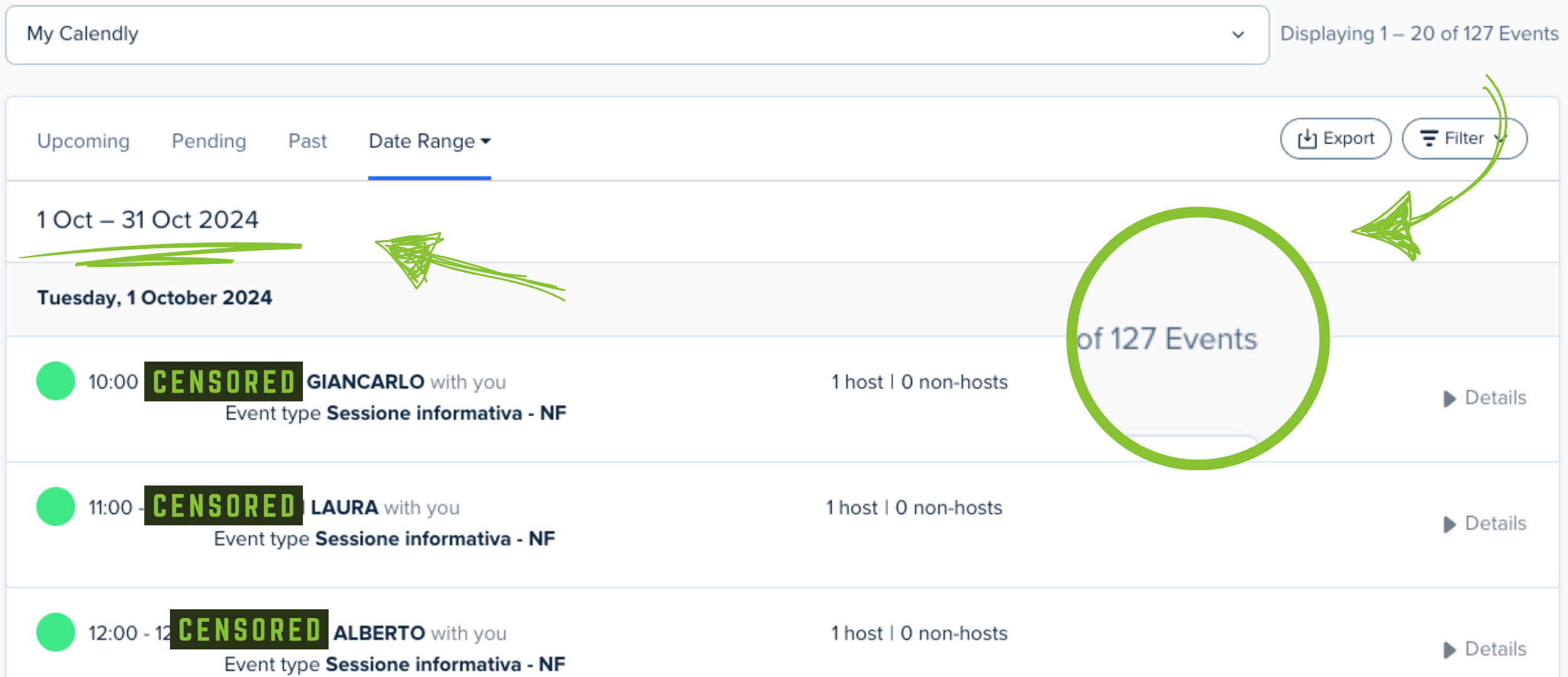Click the GIANCARLO event name
Image resolution: width=1568 pixels, height=677 pixels.
[x=365, y=382]
